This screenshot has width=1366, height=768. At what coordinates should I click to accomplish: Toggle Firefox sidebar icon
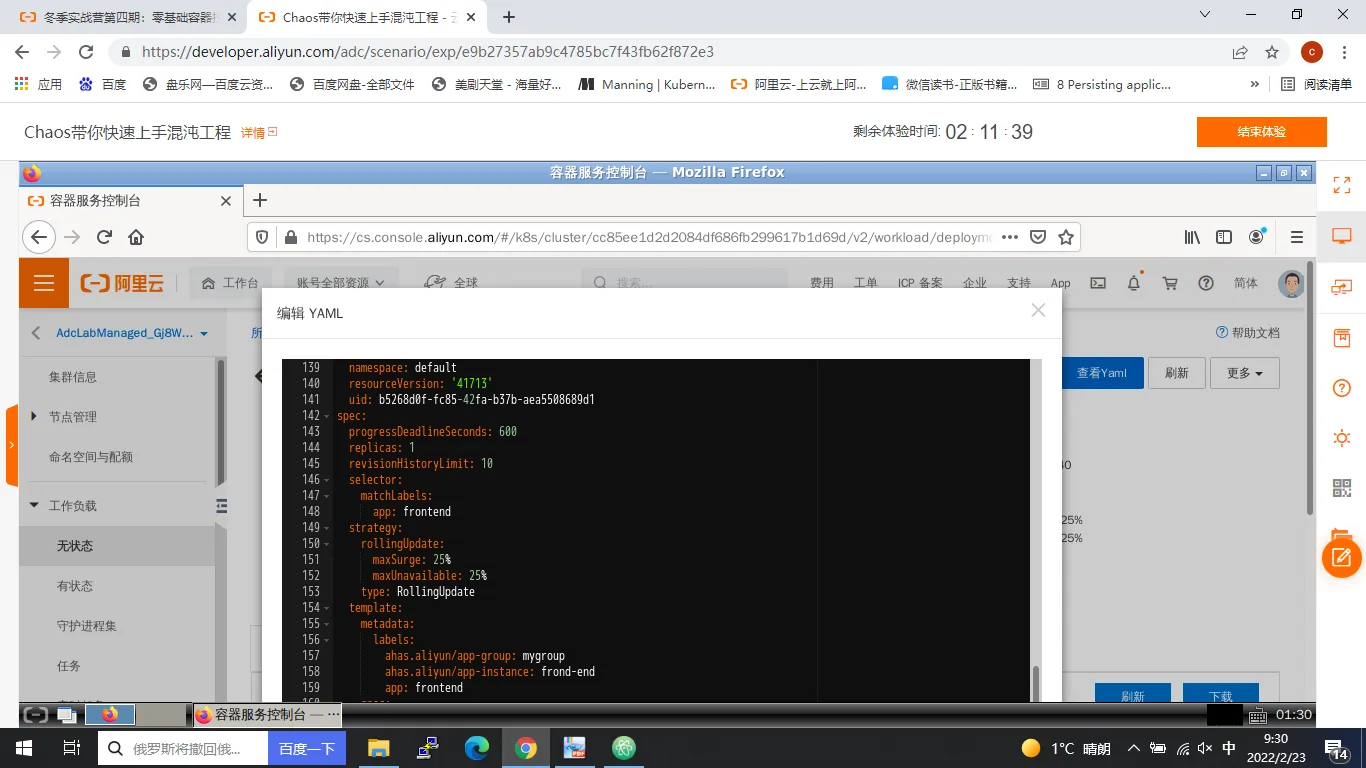(1224, 237)
